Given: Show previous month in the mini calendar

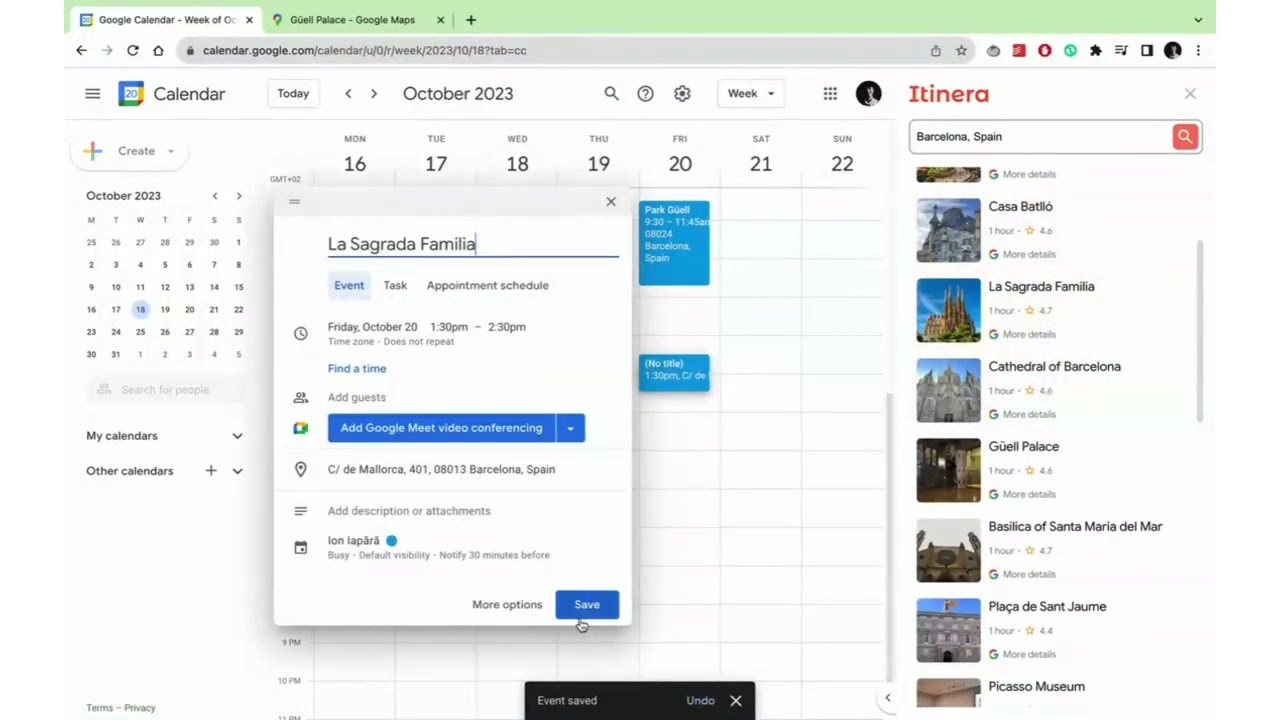Looking at the screenshot, I should (x=214, y=196).
